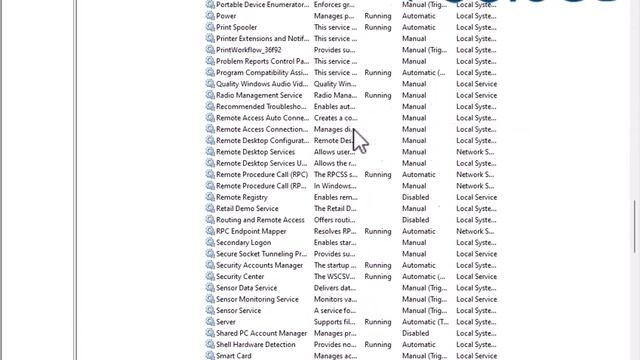Click the gear icon beside Remote Desktop Services
Image resolution: width=640 pixels, height=360 pixels.
(x=210, y=152)
